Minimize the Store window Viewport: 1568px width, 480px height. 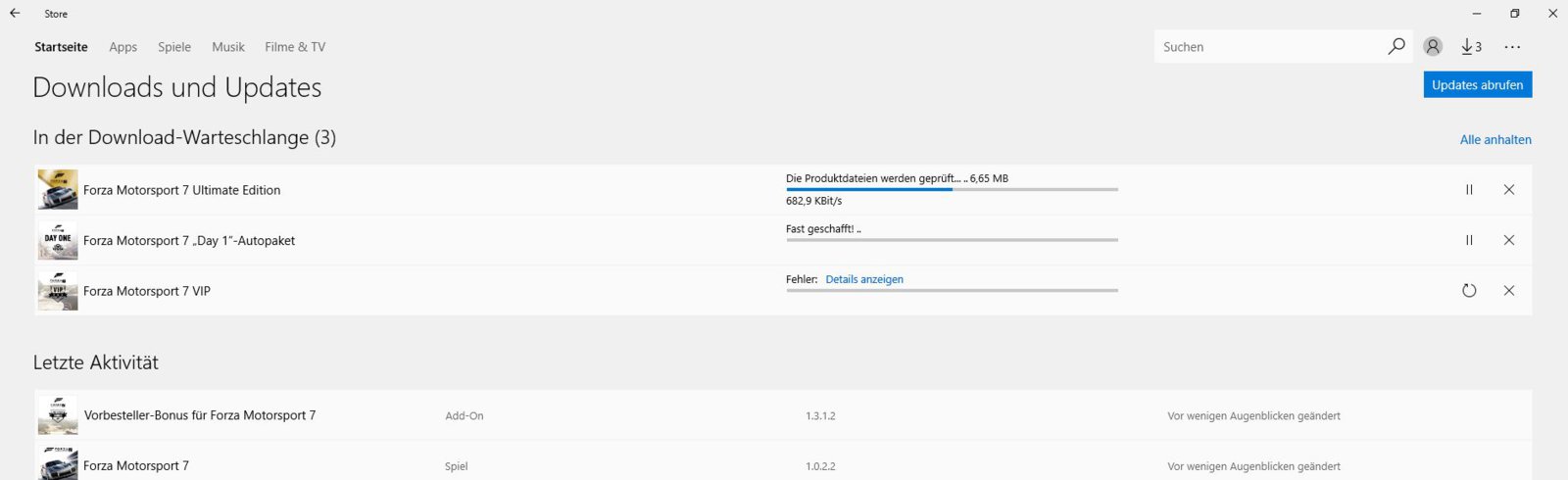(1477, 14)
